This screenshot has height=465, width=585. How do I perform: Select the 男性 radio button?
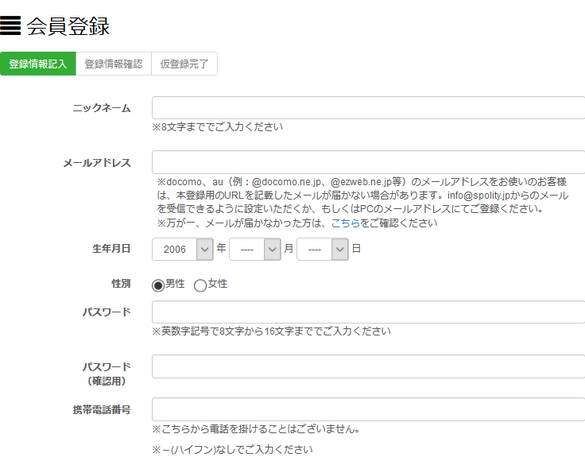coord(158,285)
